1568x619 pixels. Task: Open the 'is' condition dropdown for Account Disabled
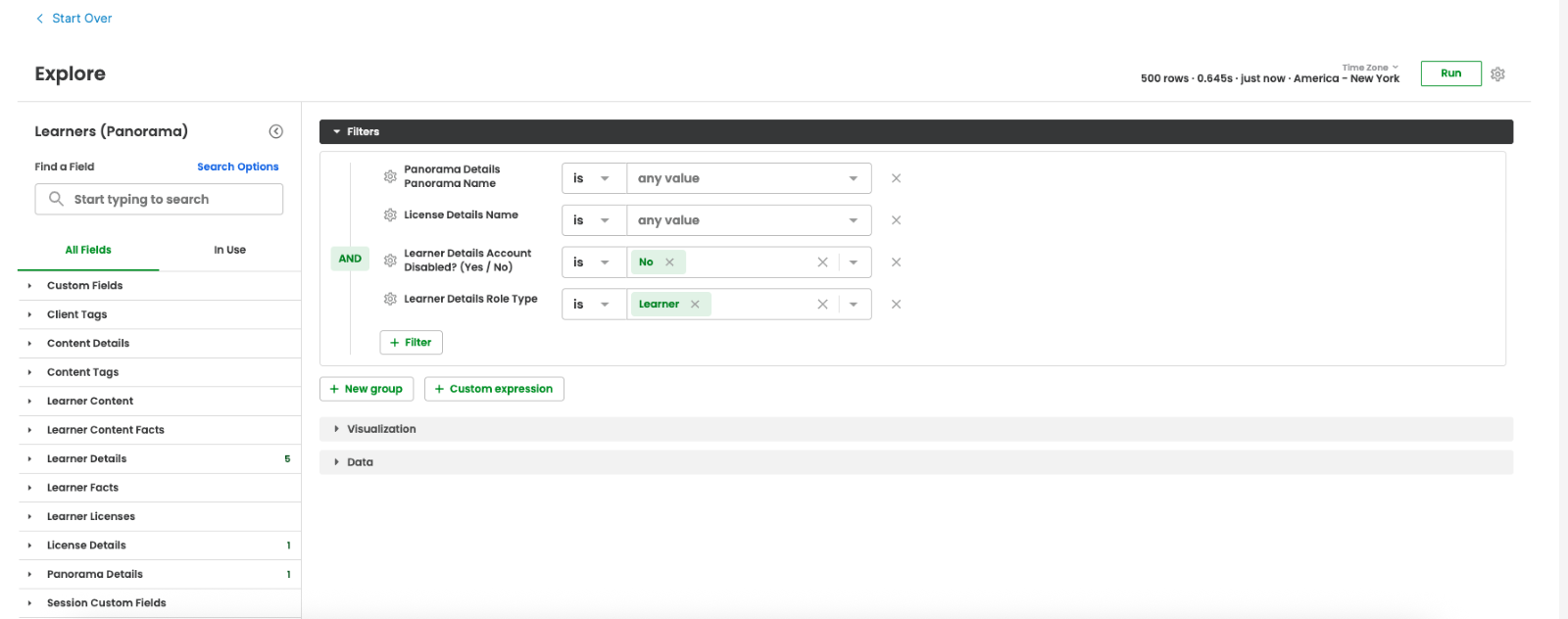point(594,262)
